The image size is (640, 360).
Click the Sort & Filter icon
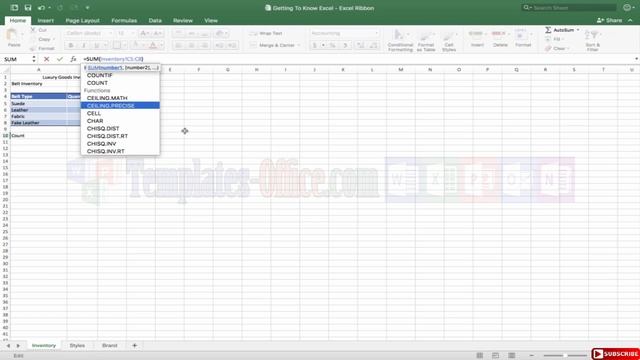(x=593, y=36)
